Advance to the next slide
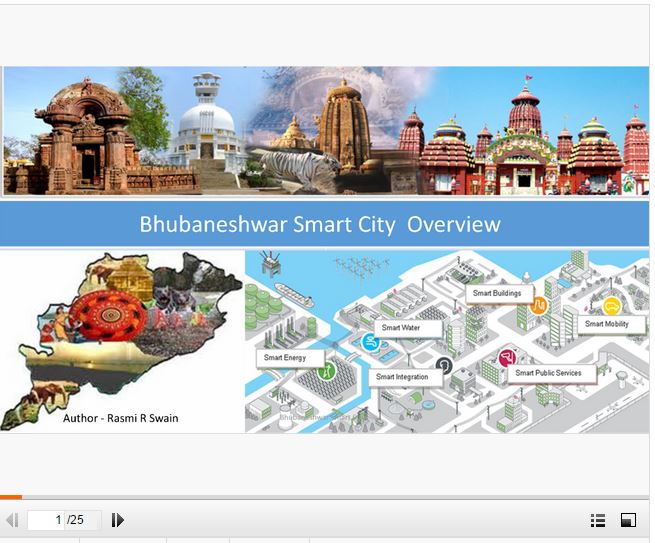The height and width of the screenshot is (543, 655). pos(117,520)
